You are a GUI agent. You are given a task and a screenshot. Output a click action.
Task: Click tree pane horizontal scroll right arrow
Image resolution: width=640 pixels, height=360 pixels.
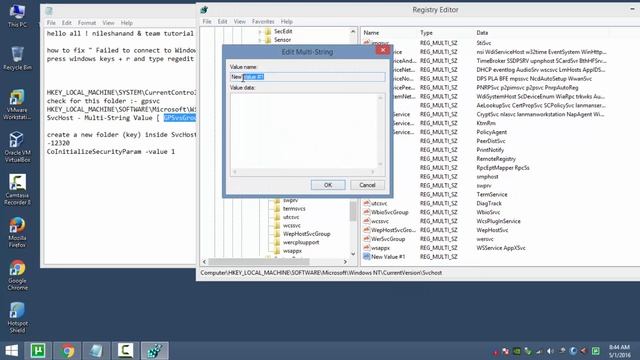coord(345,262)
